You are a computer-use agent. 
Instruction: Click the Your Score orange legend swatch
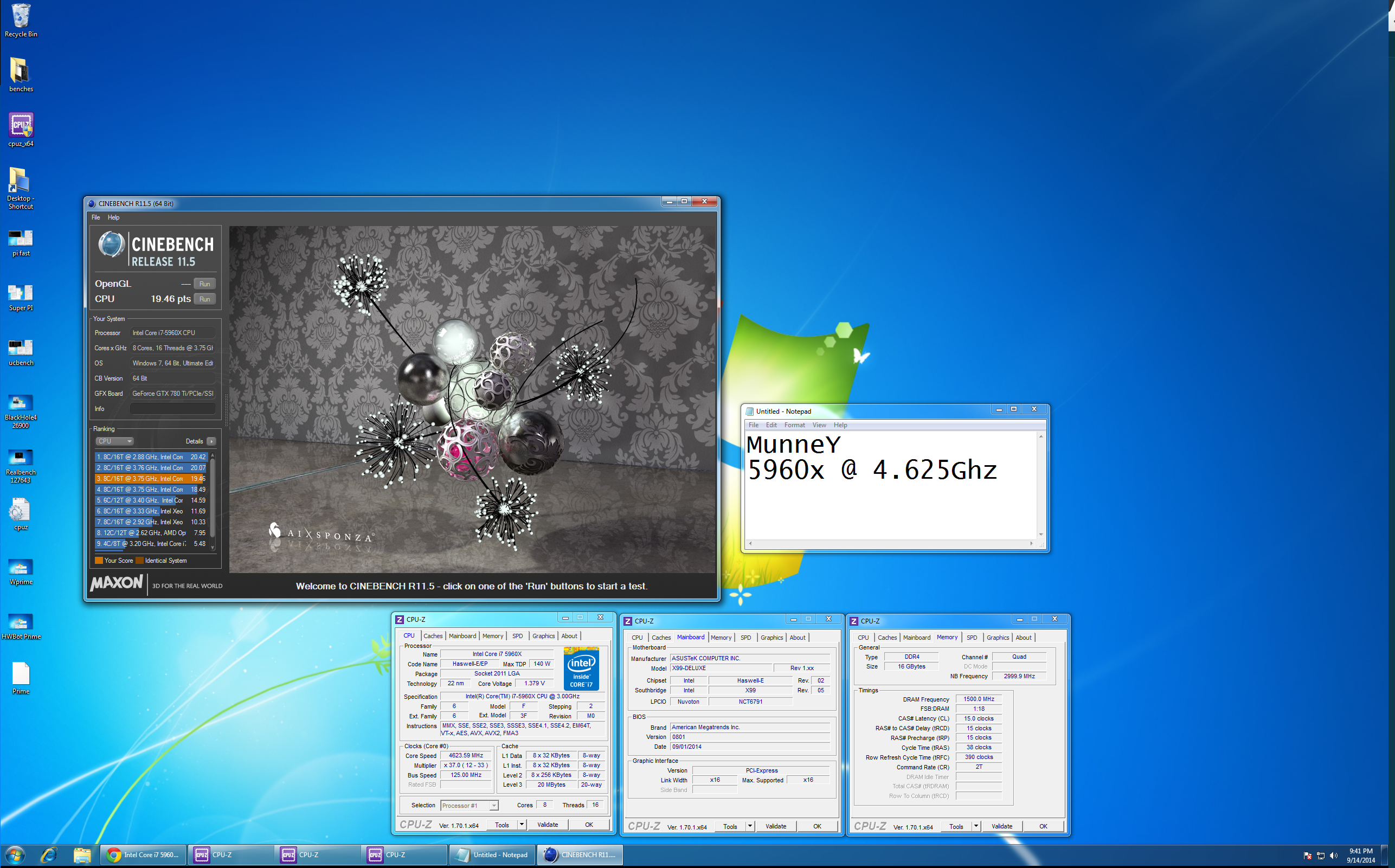pyautogui.click(x=99, y=561)
